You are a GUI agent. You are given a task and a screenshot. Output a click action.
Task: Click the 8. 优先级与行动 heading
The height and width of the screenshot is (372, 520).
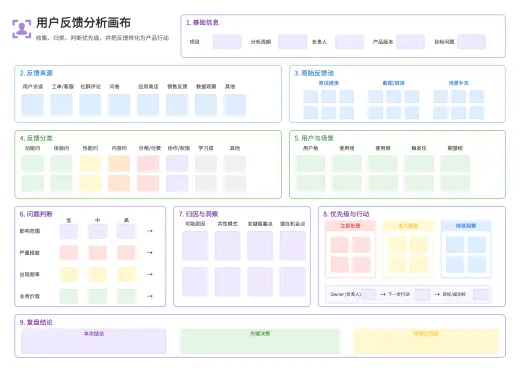point(346,214)
